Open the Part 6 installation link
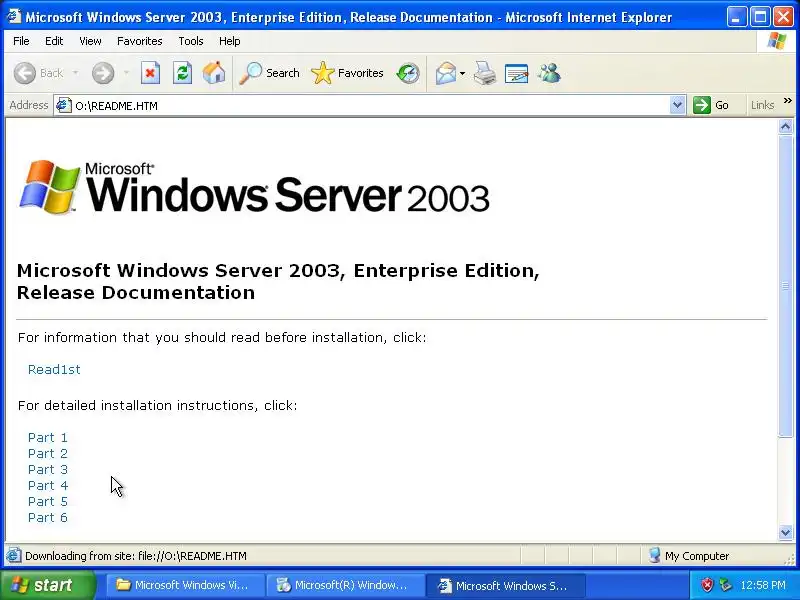This screenshot has width=800, height=600. click(47, 517)
